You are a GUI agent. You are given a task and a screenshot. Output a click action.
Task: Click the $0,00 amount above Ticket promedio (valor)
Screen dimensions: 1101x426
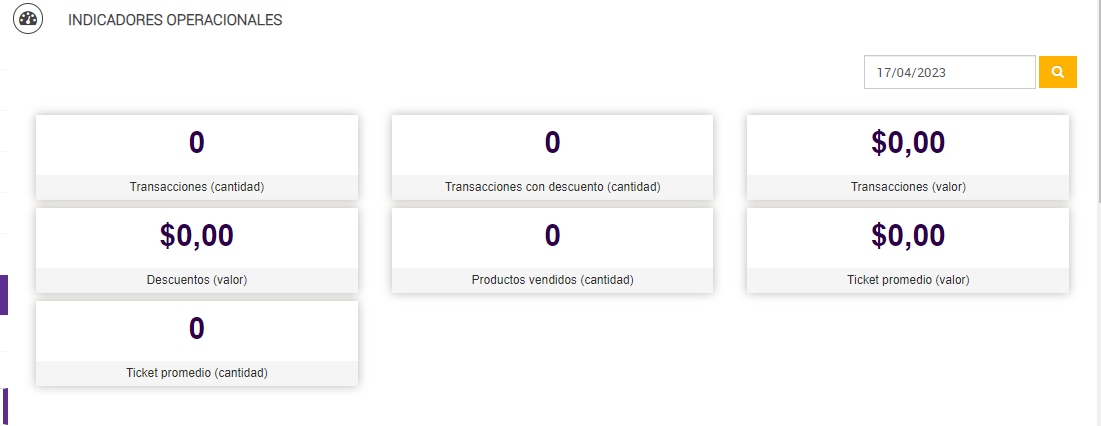[x=908, y=236]
